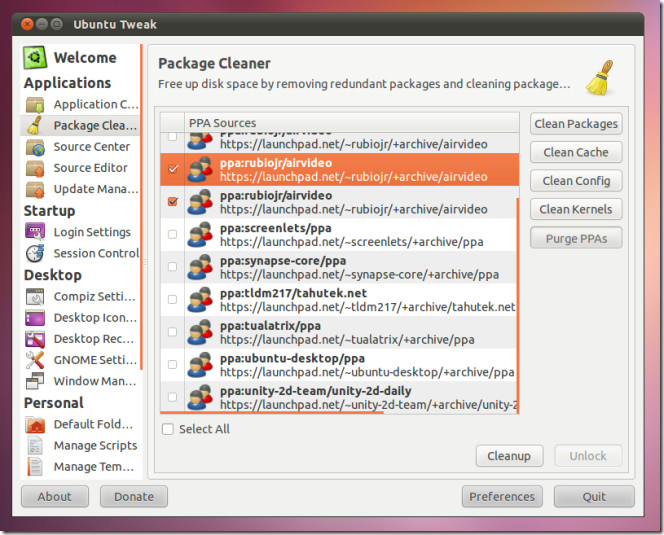Screen dimensions: 664x535
Task: Open Default Folders icon
Action: [35, 424]
